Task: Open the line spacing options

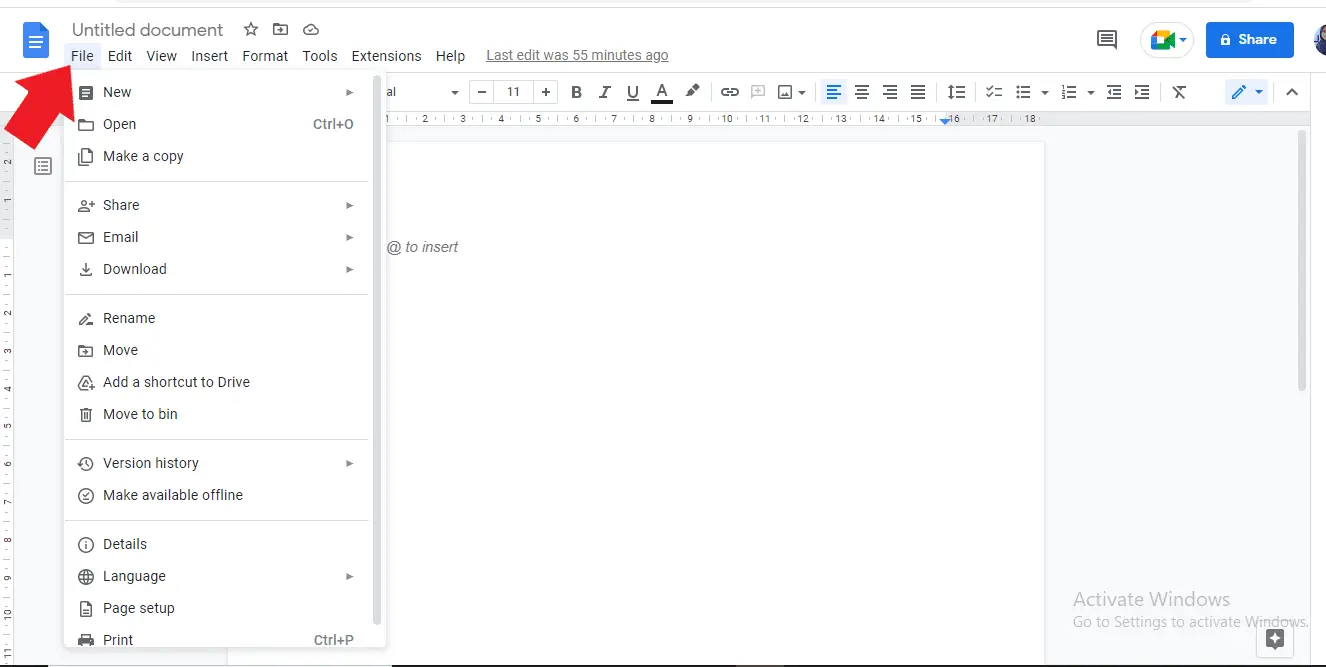Action: [x=956, y=91]
